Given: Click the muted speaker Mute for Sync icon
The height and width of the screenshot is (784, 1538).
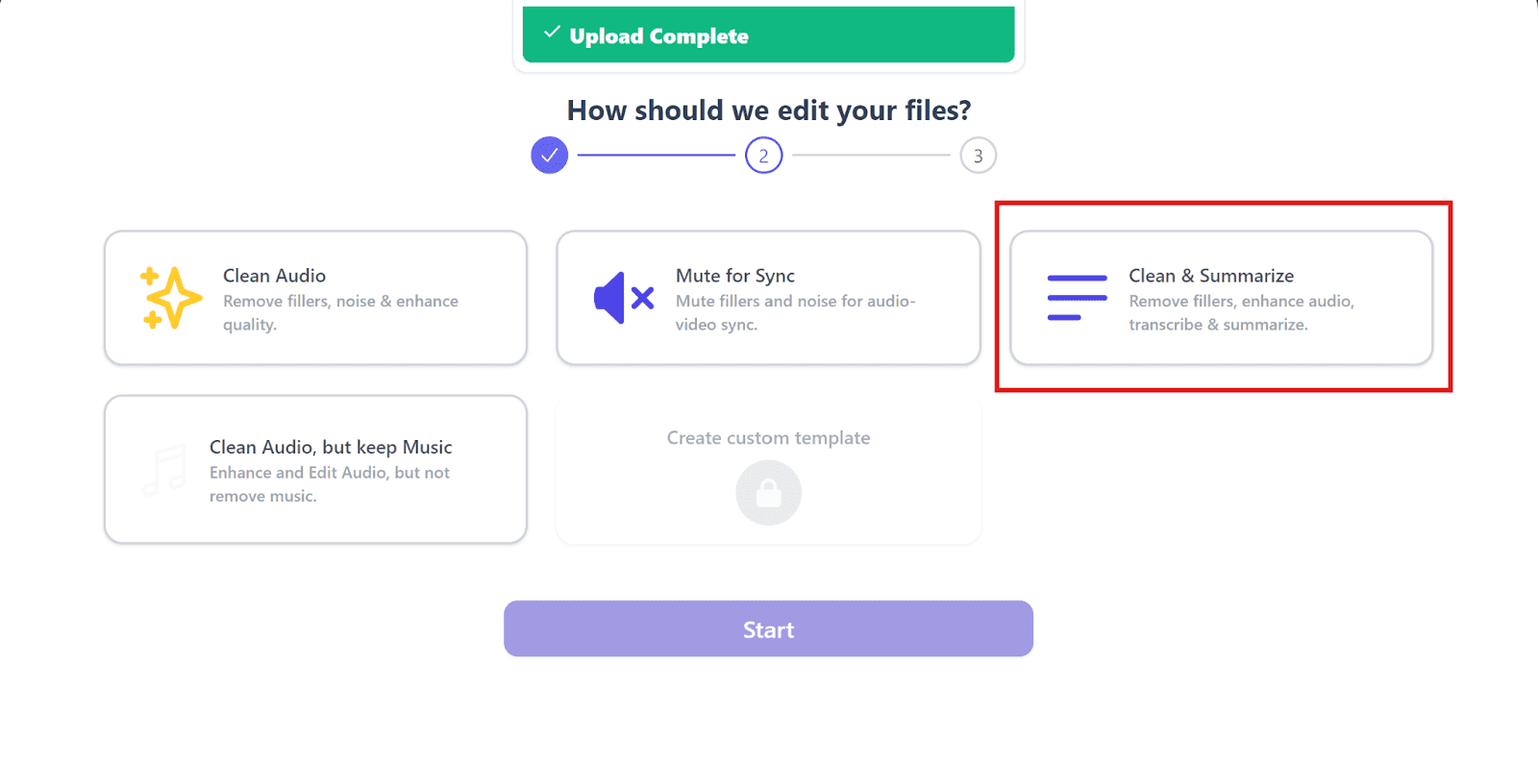Looking at the screenshot, I should [x=624, y=298].
